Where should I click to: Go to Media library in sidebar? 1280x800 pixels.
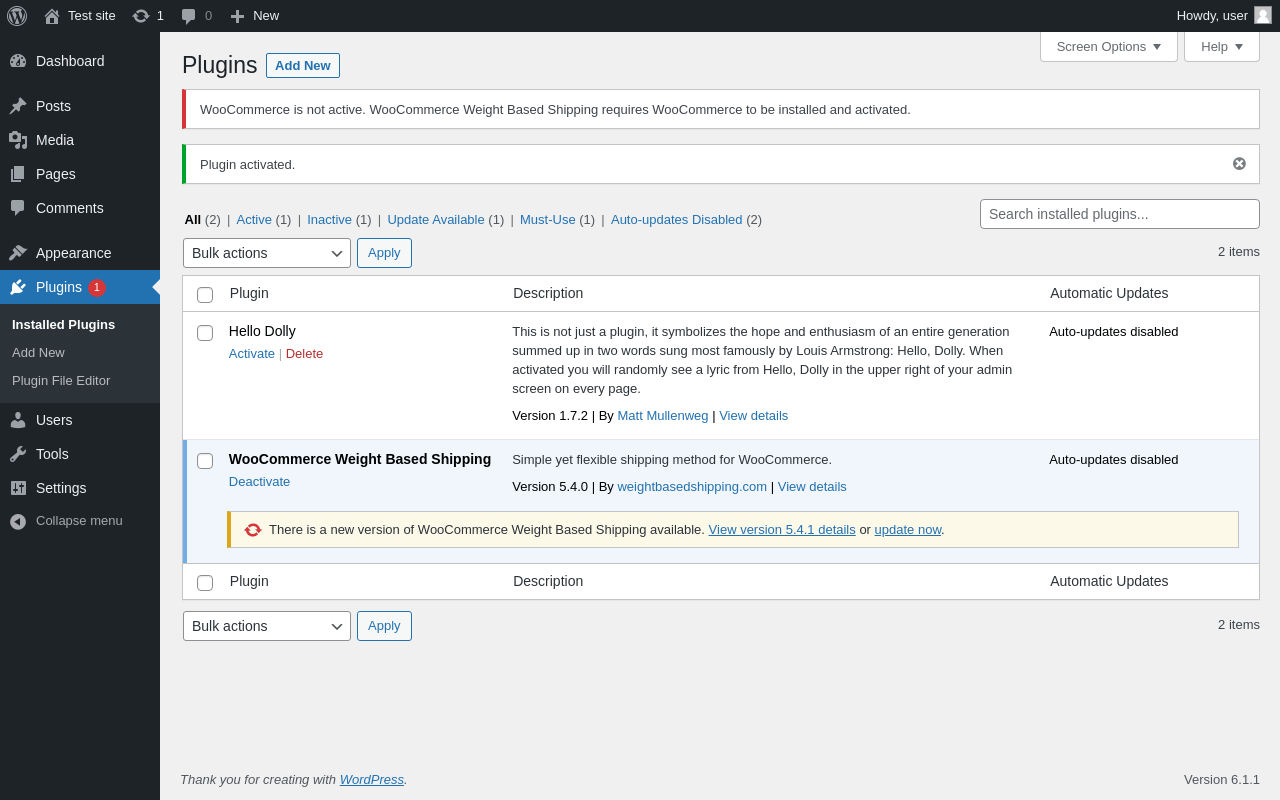pyautogui.click(x=55, y=140)
